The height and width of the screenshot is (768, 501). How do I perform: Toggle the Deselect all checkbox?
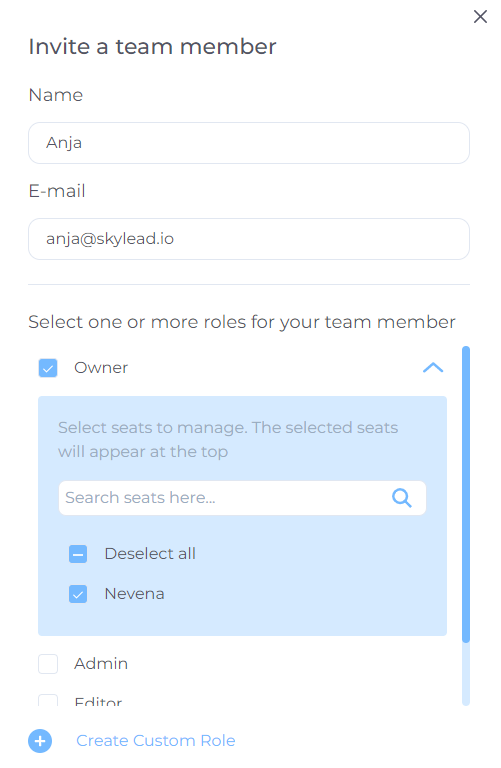(78, 554)
